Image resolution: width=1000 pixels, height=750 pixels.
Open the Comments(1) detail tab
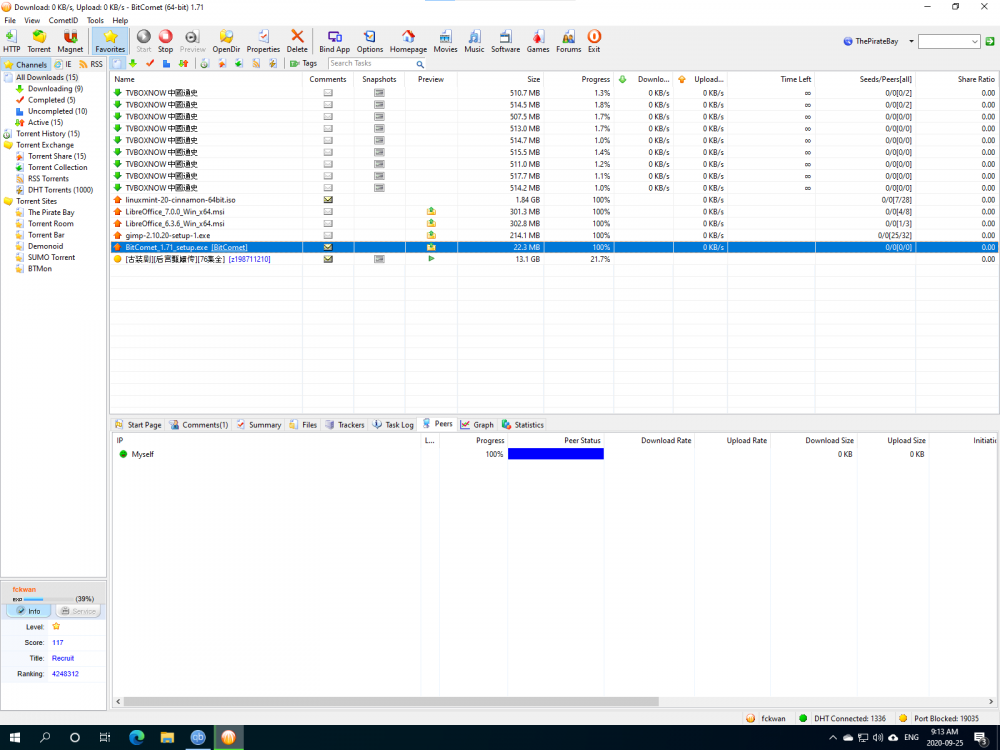[x=198, y=425]
